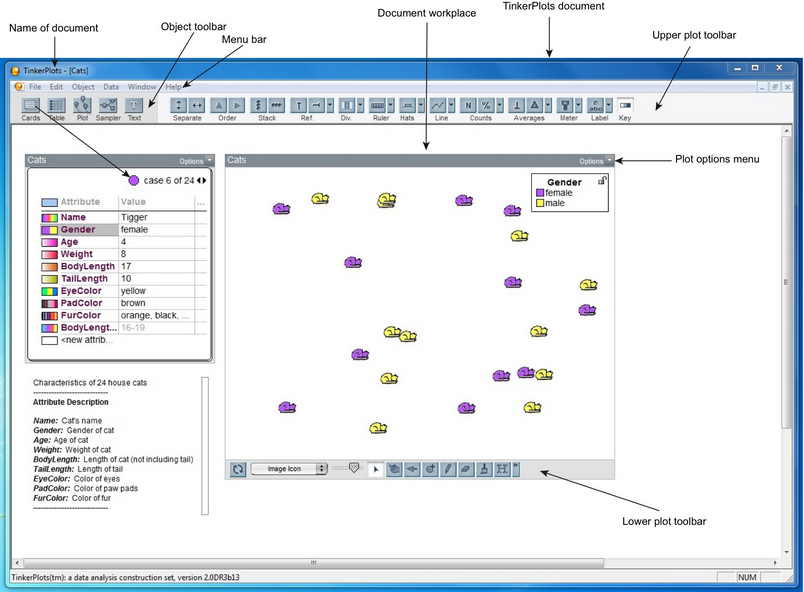Toggle the Gender legend lock icon
804x592 pixels.
click(x=602, y=180)
